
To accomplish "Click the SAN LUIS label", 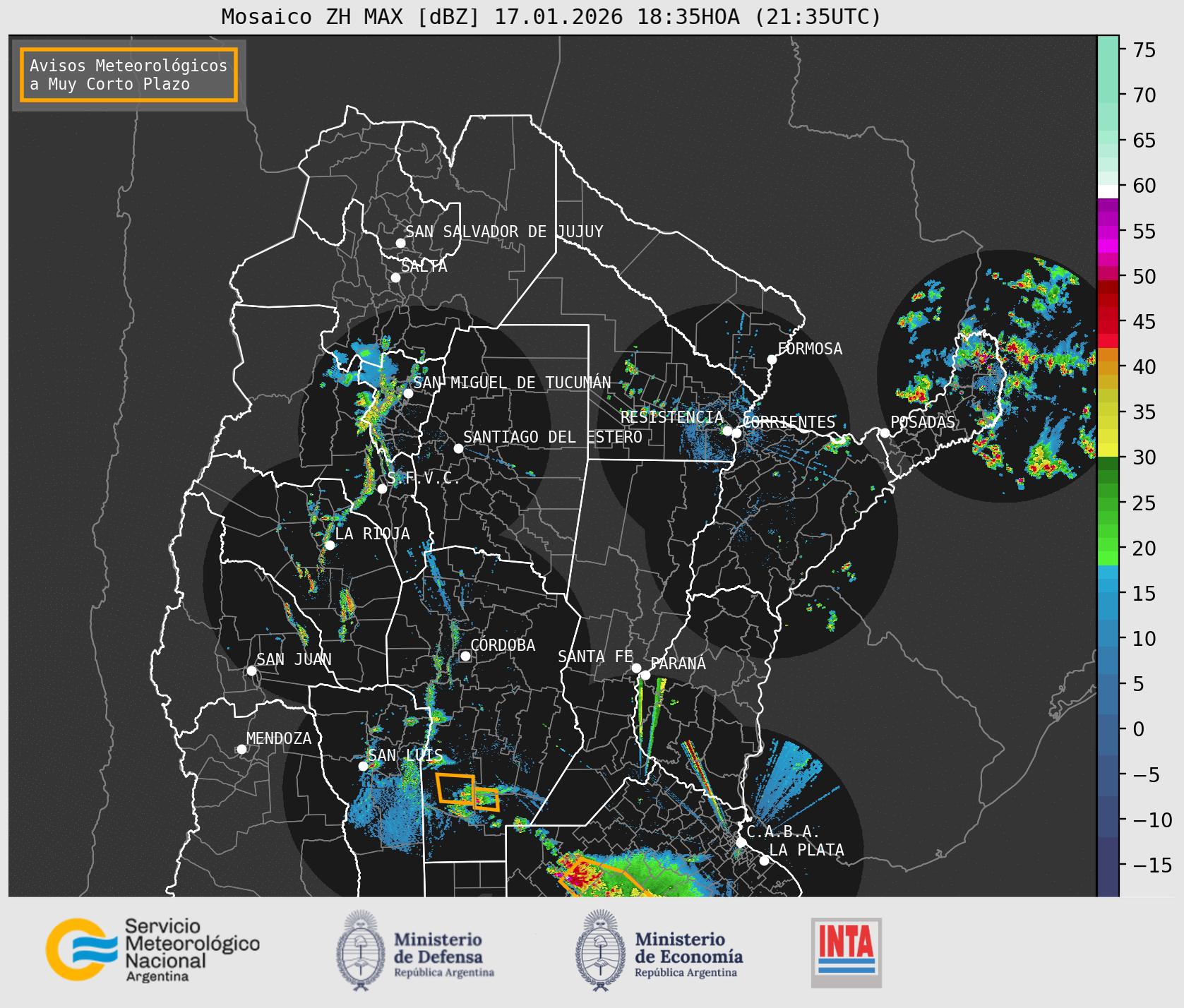I will click(405, 755).
